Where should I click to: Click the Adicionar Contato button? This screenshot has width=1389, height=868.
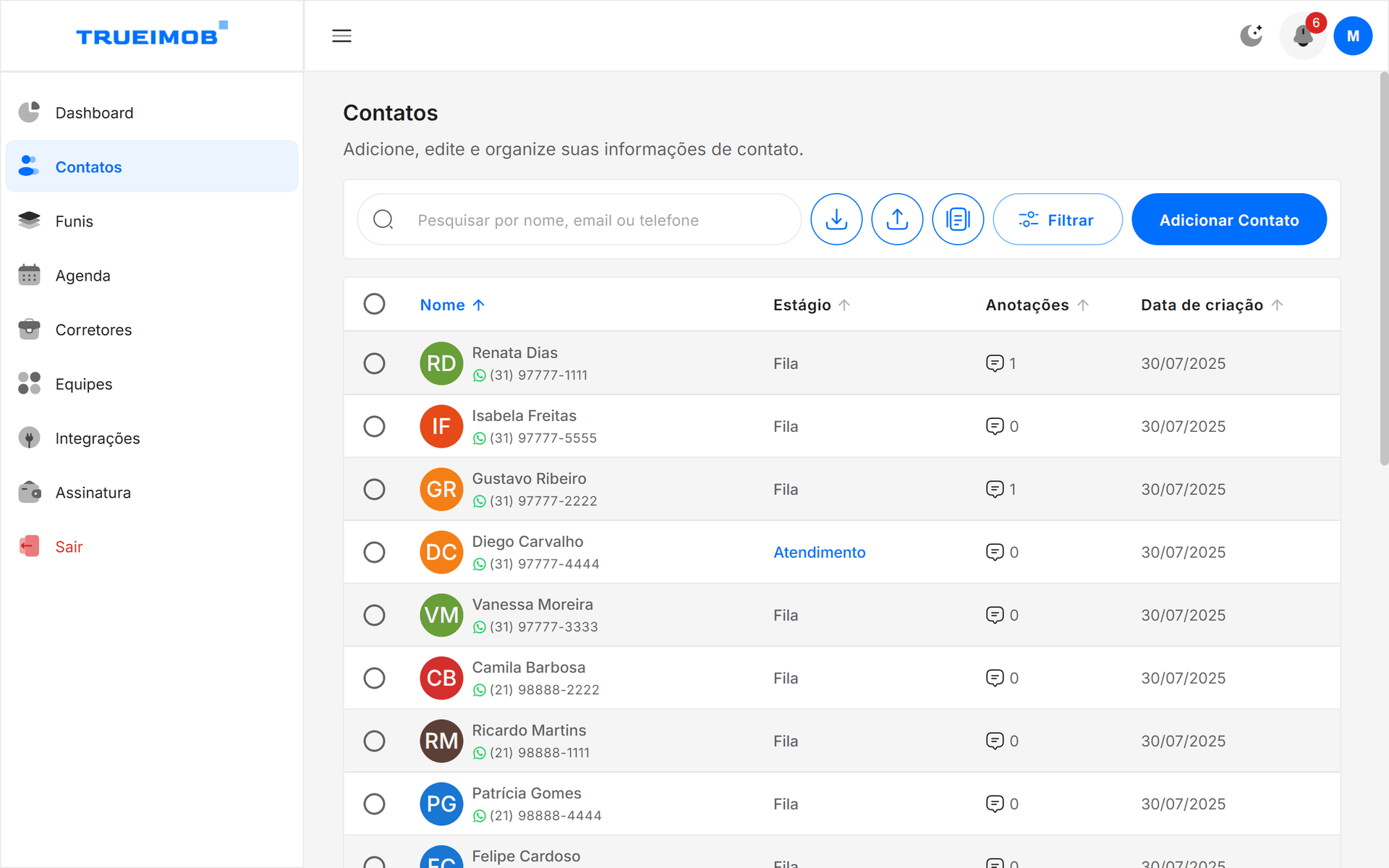coord(1228,219)
